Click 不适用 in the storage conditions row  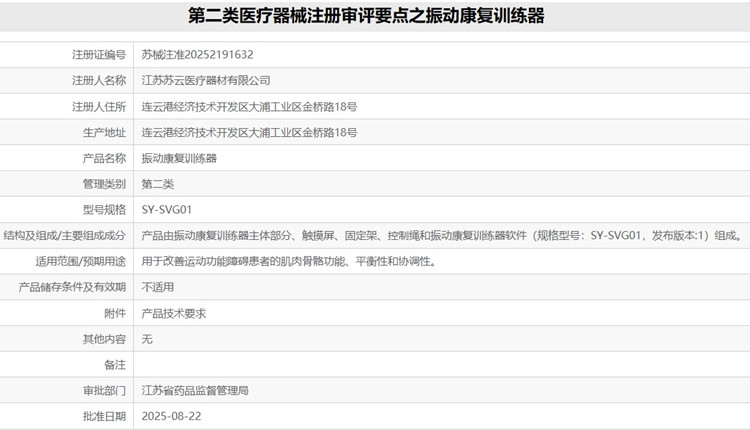click(158, 287)
